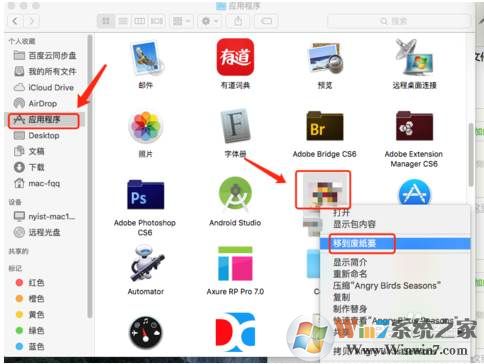Image resolution: width=484 pixels, height=364 pixels.
Task: Open the Photos app icon
Action: coord(146,127)
